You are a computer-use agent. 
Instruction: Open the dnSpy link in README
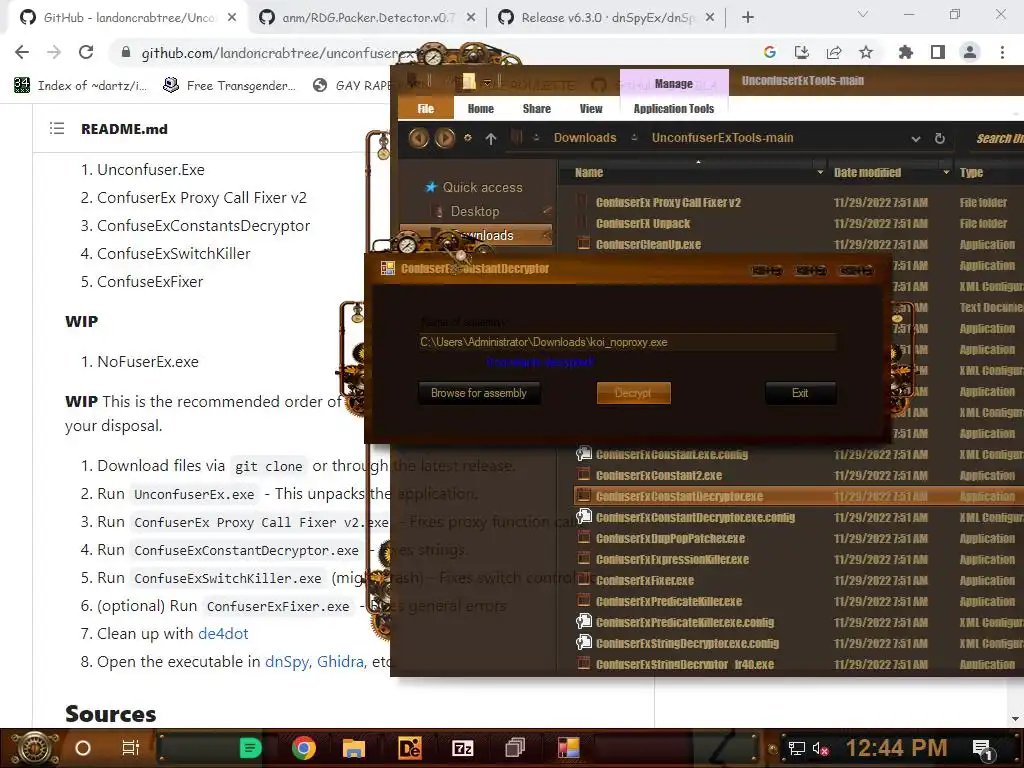287,662
